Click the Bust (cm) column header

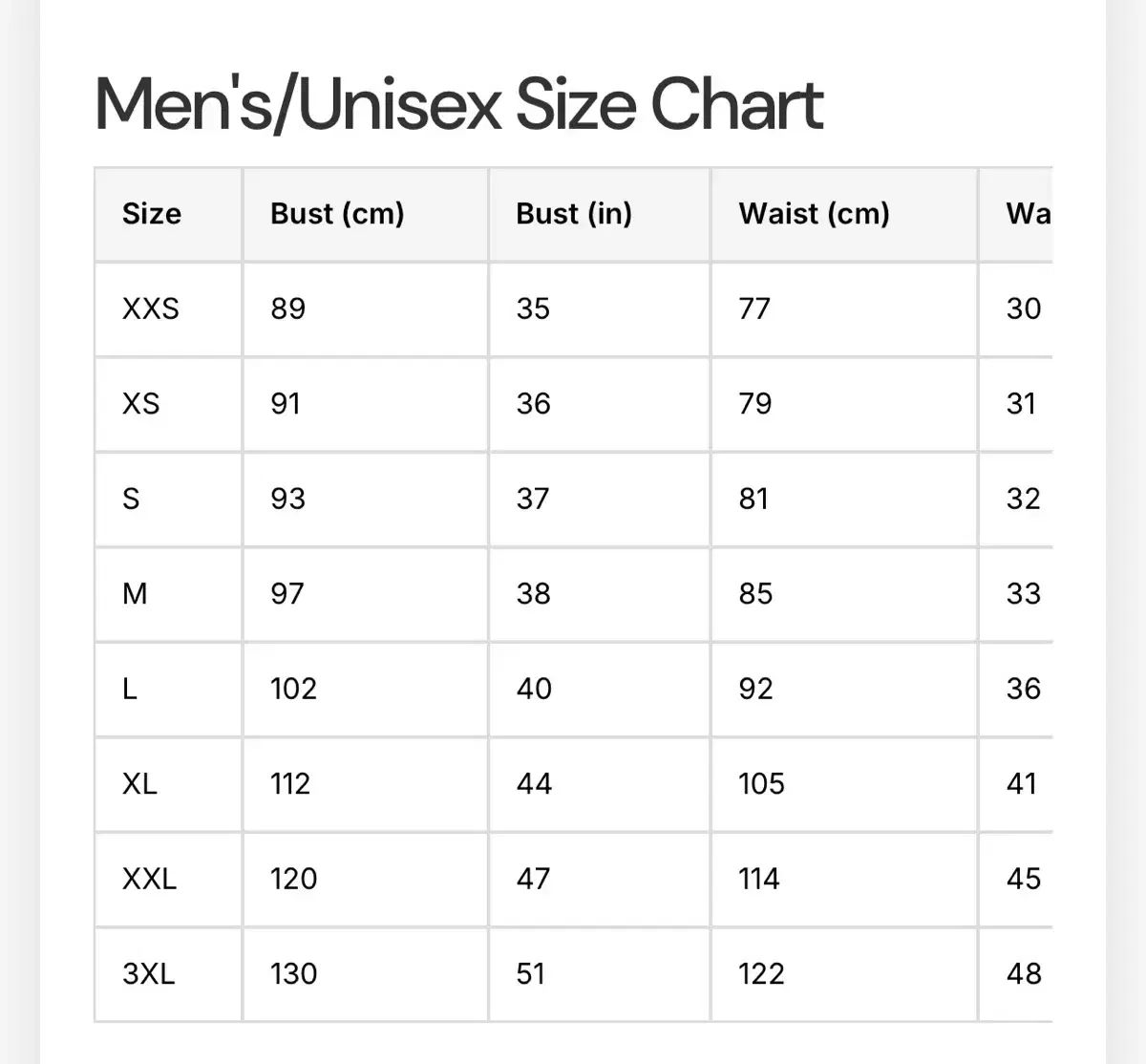tap(337, 213)
